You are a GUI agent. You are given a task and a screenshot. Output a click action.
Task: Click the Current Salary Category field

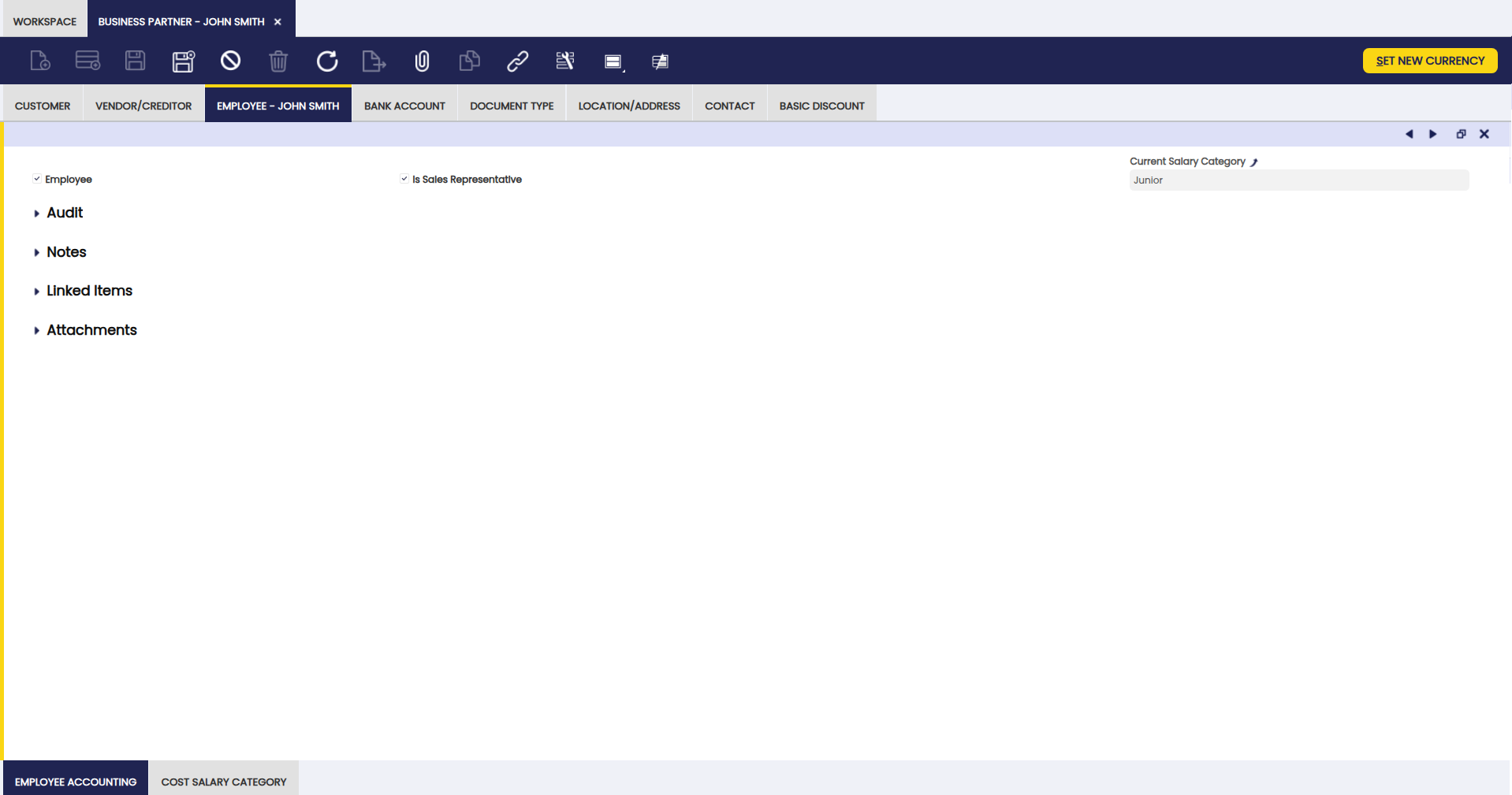pos(1298,180)
